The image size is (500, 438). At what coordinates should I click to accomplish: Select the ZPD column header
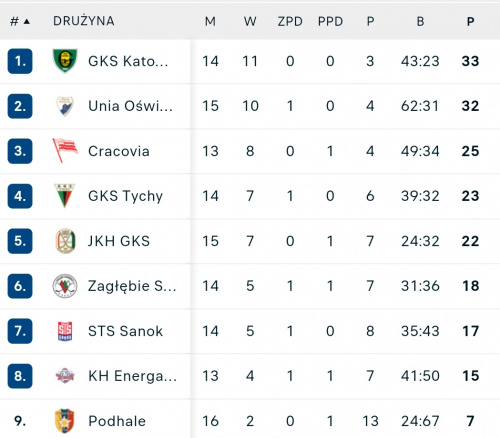pyautogui.click(x=290, y=22)
